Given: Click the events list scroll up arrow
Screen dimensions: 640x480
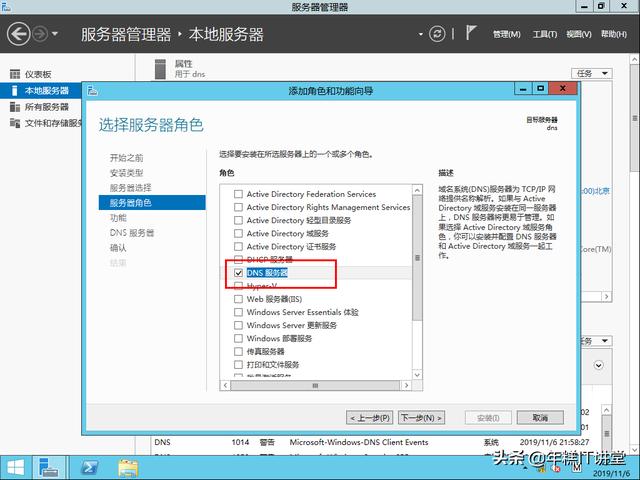Looking at the screenshot, I should 607,410.
